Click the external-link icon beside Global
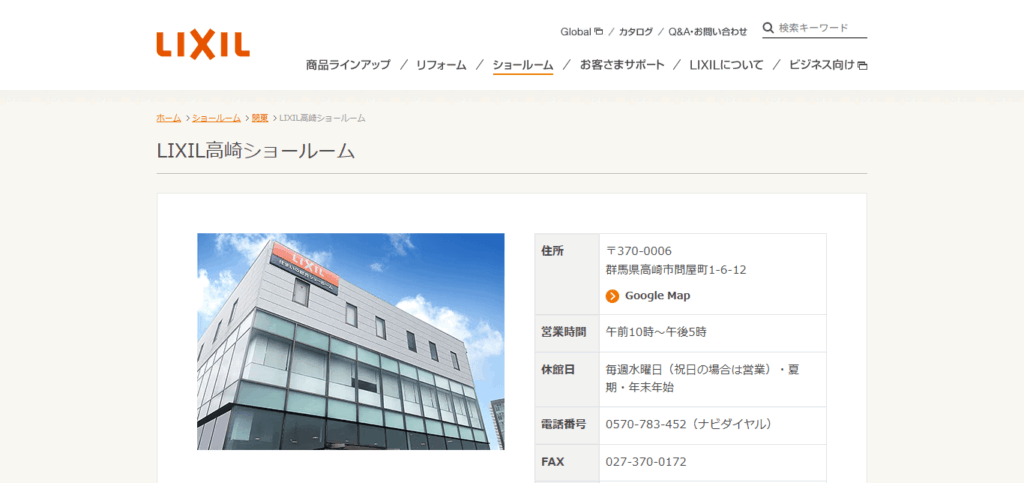 tap(598, 31)
